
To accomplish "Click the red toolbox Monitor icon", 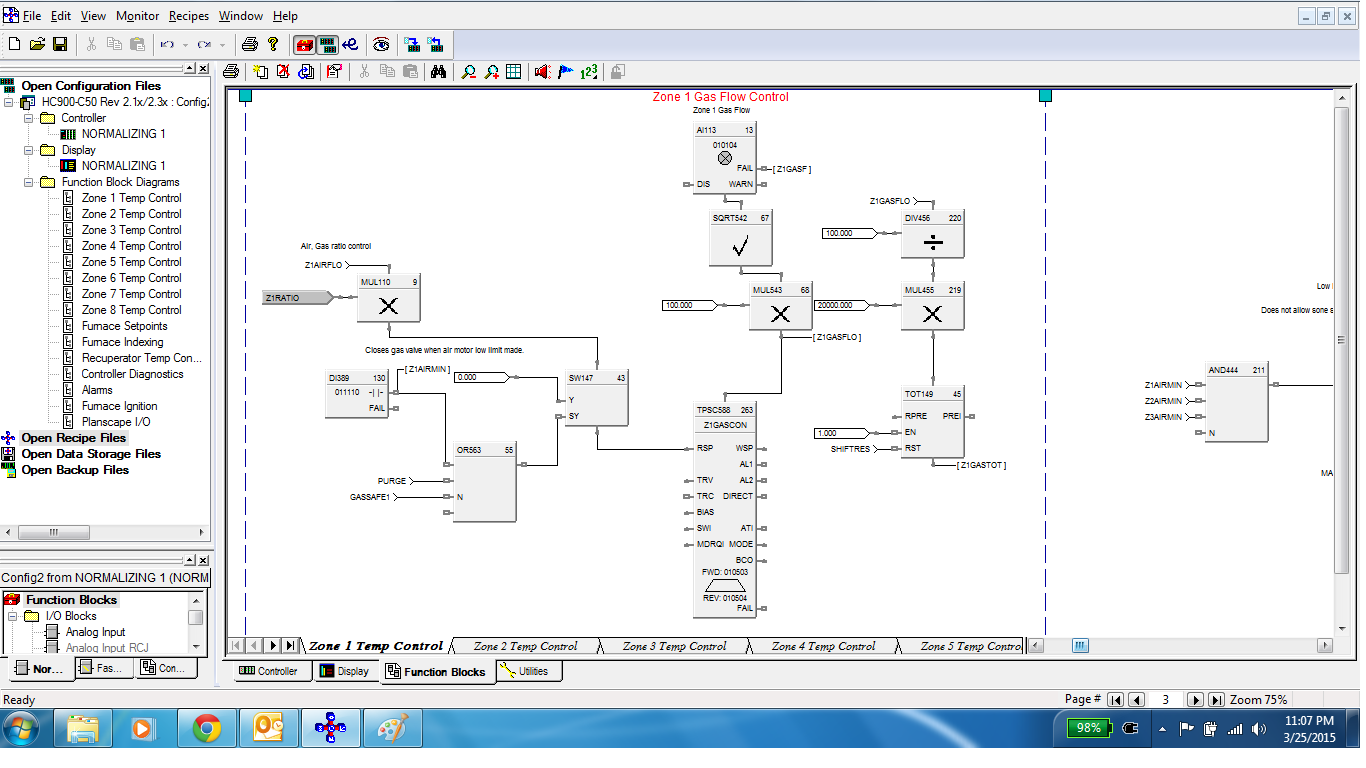I will [x=304, y=44].
